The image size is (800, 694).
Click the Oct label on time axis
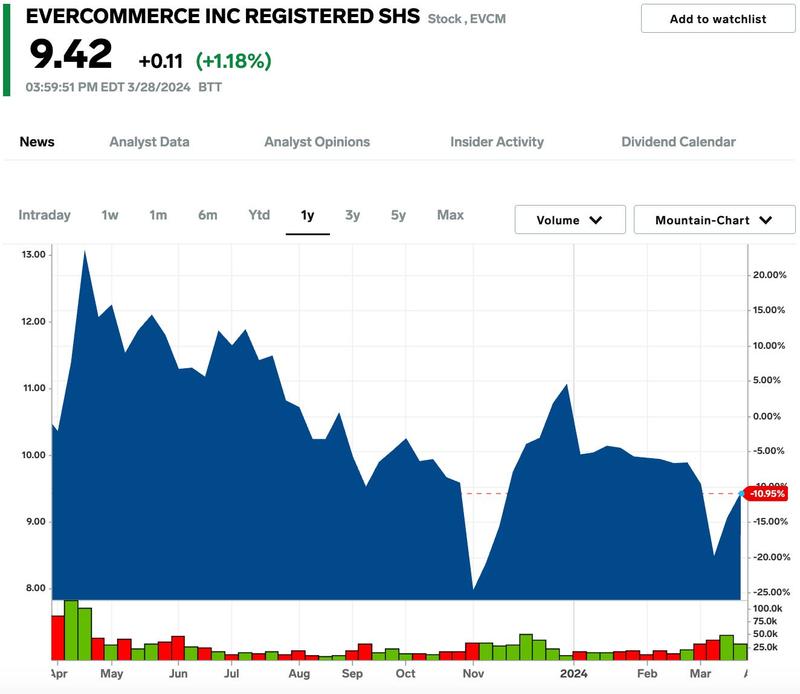click(x=405, y=674)
